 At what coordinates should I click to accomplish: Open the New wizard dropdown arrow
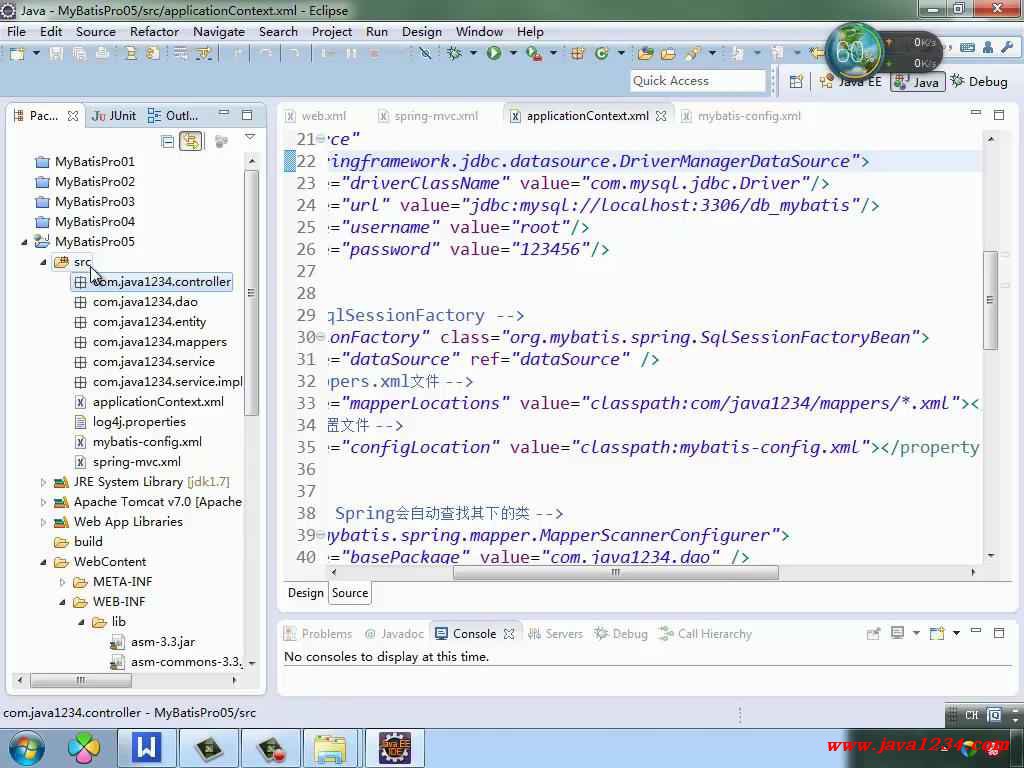coord(36,54)
